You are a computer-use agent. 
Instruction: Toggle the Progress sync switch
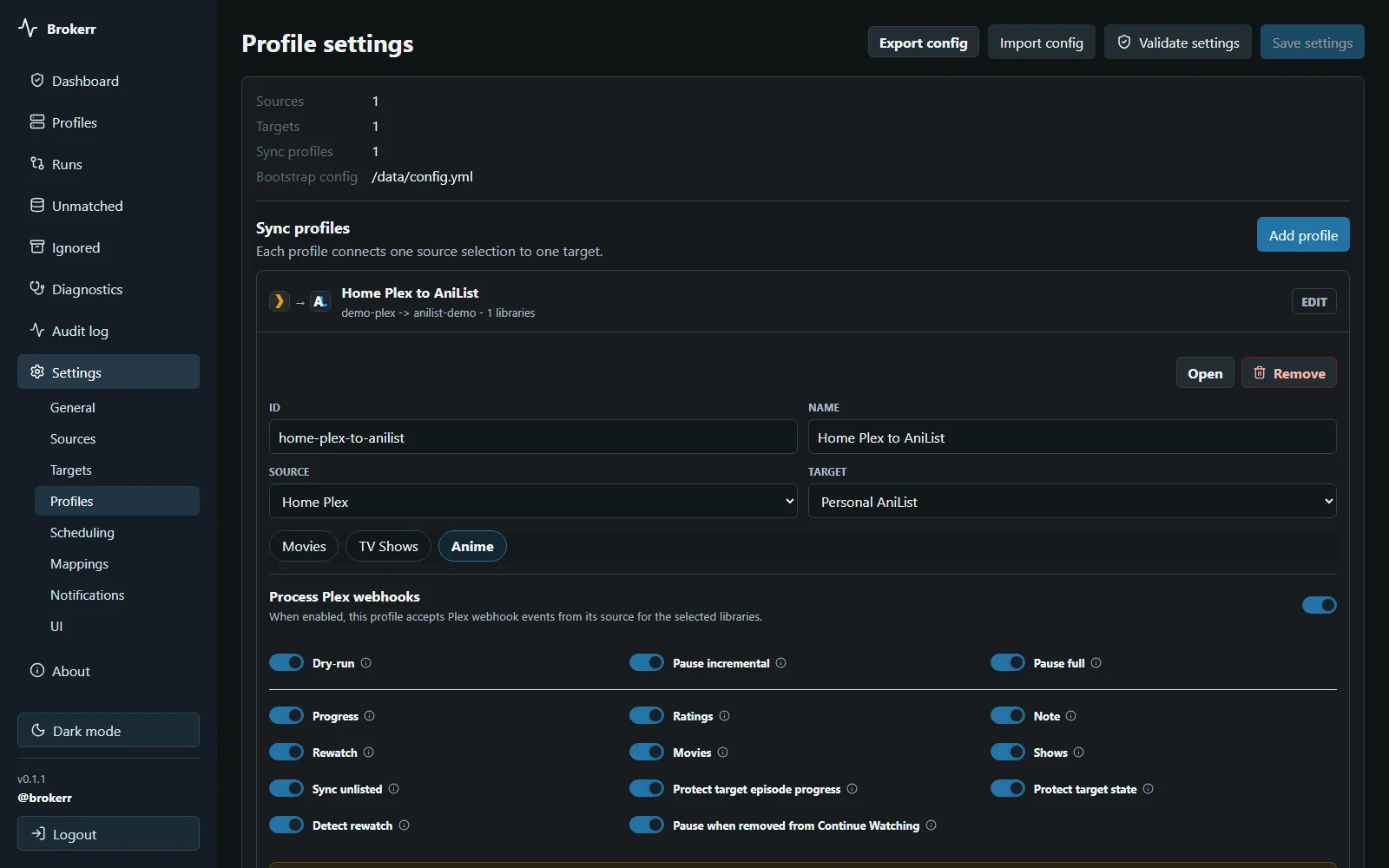tap(286, 715)
